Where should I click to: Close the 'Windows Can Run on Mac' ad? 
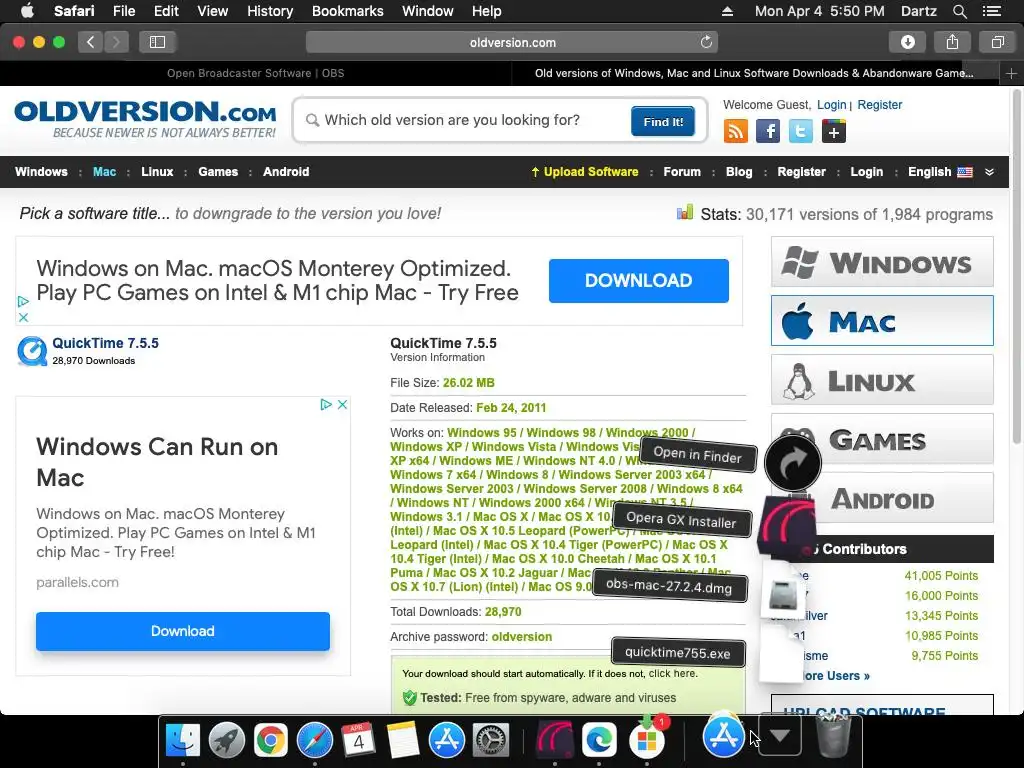pyautogui.click(x=342, y=404)
